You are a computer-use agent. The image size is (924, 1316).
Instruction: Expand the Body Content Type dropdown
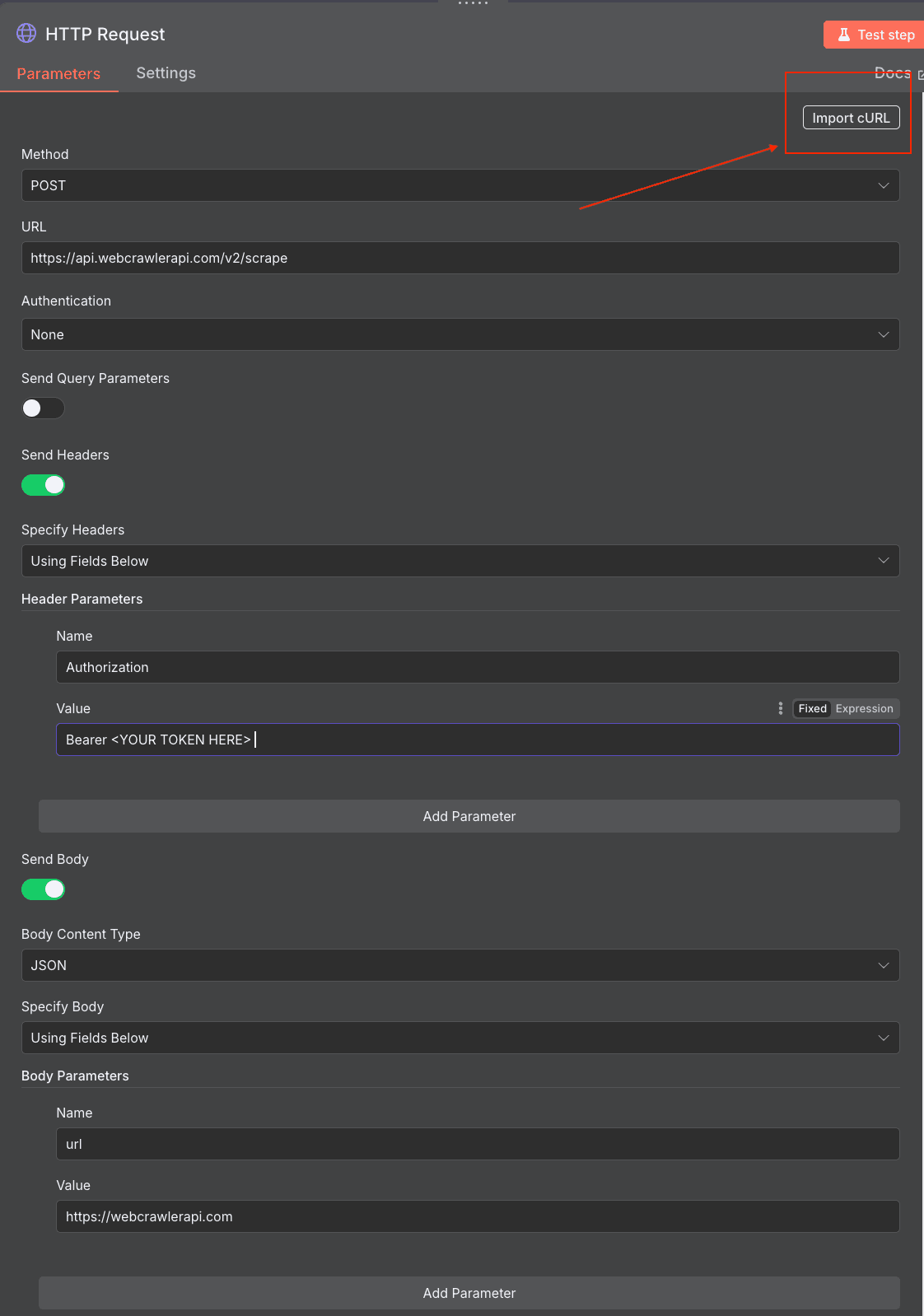pos(460,965)
